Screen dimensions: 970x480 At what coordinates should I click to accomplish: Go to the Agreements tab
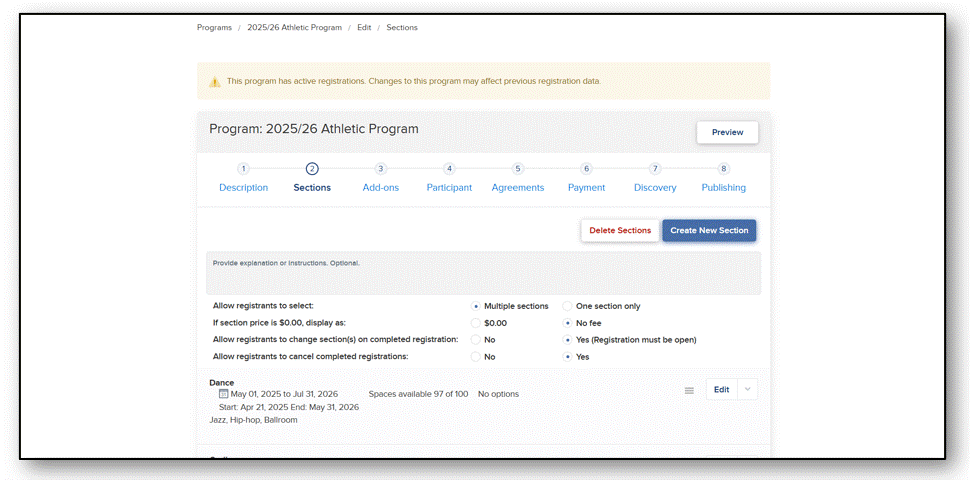518,187
